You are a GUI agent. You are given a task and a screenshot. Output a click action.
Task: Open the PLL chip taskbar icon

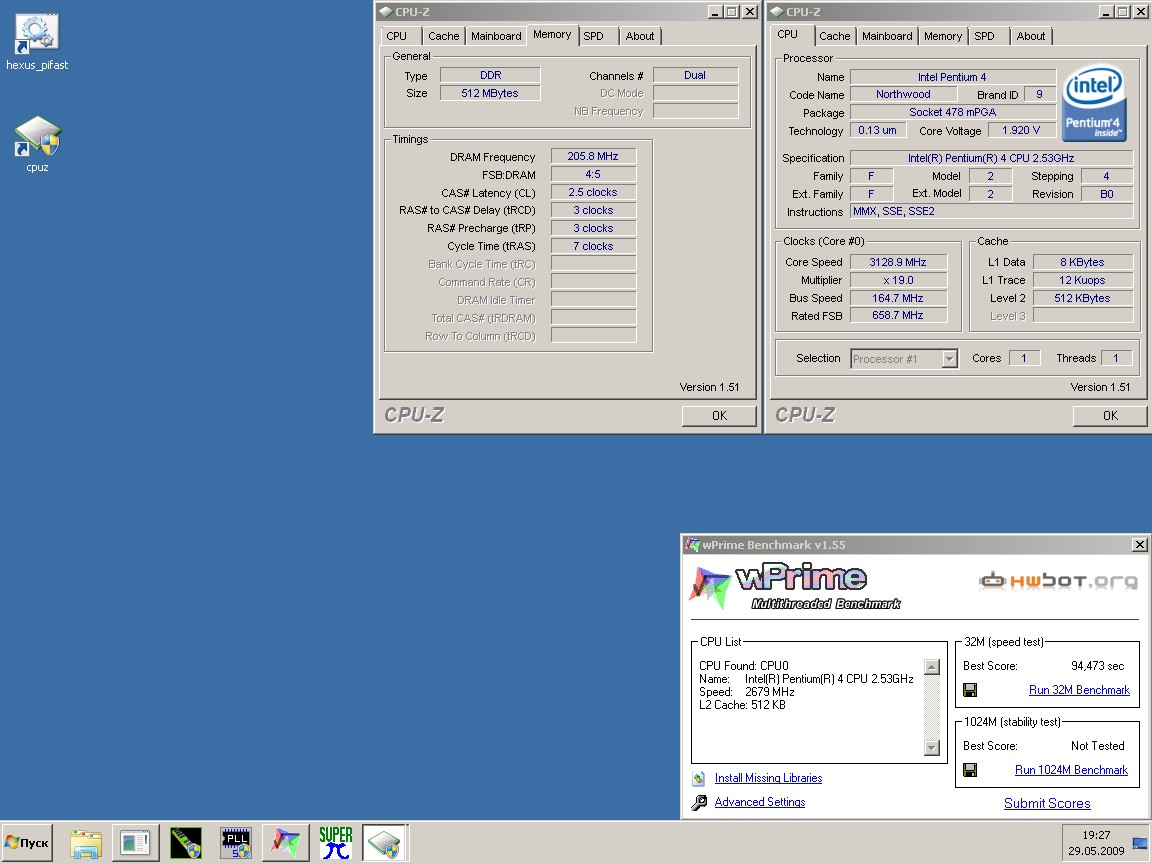pyautogui.click(x=236, y=843)
